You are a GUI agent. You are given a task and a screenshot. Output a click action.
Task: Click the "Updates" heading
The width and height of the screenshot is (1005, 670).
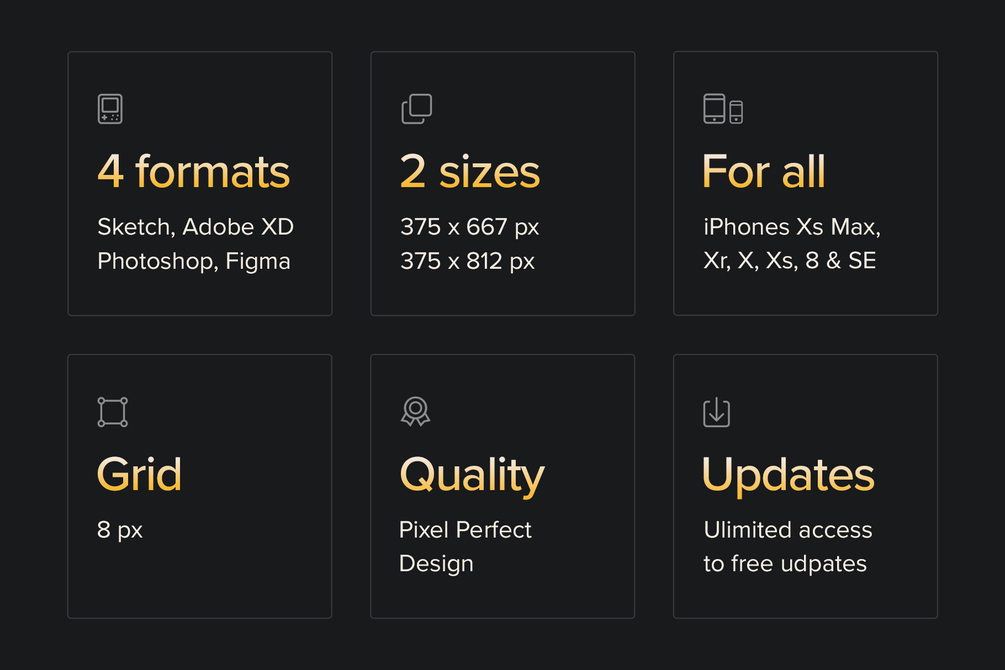point(788,475)
